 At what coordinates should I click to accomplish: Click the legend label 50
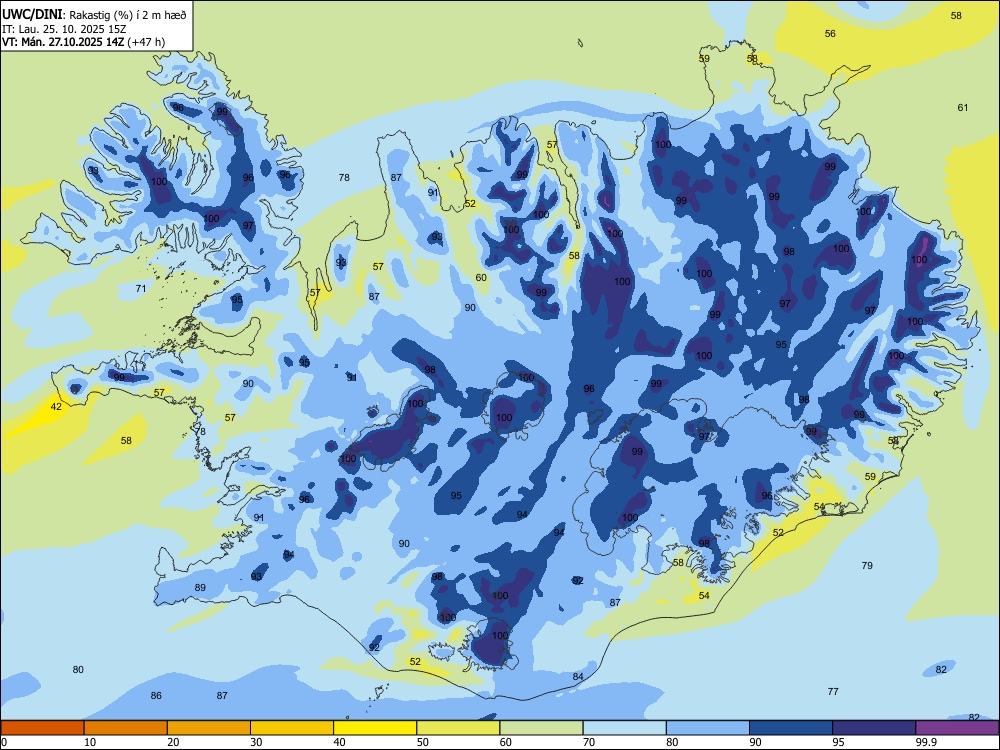click(x=422, y=742)
